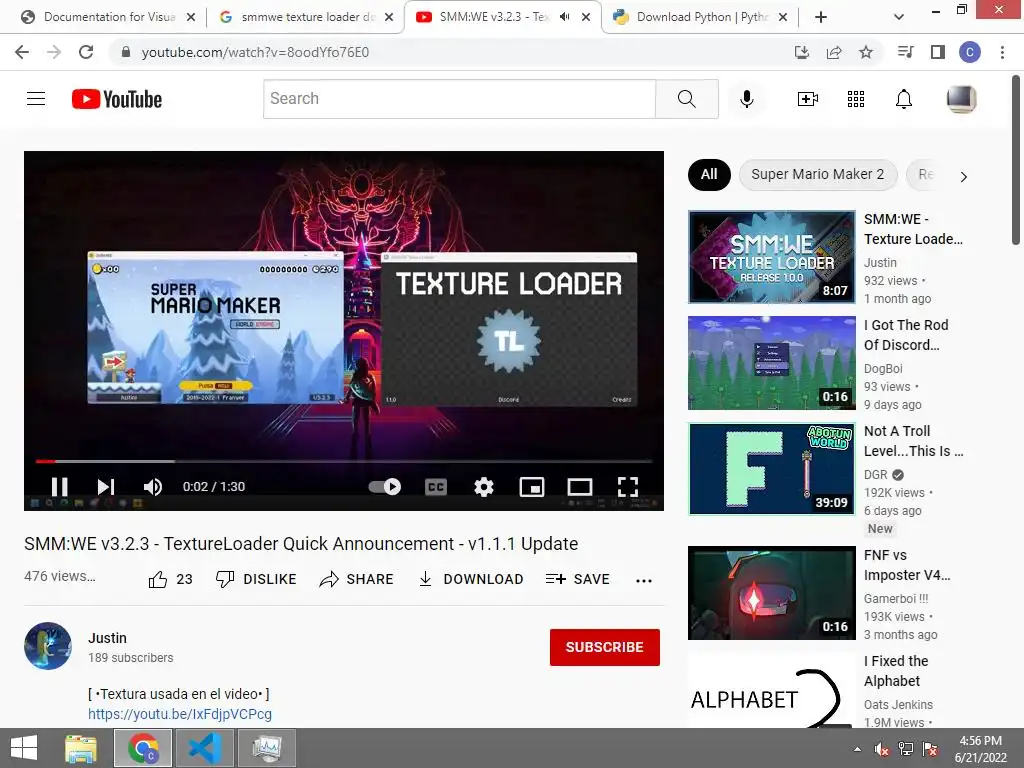Select Super Mario Maker 2 chip
Viewport: 1024px width, 768px height.
point(818,174)
